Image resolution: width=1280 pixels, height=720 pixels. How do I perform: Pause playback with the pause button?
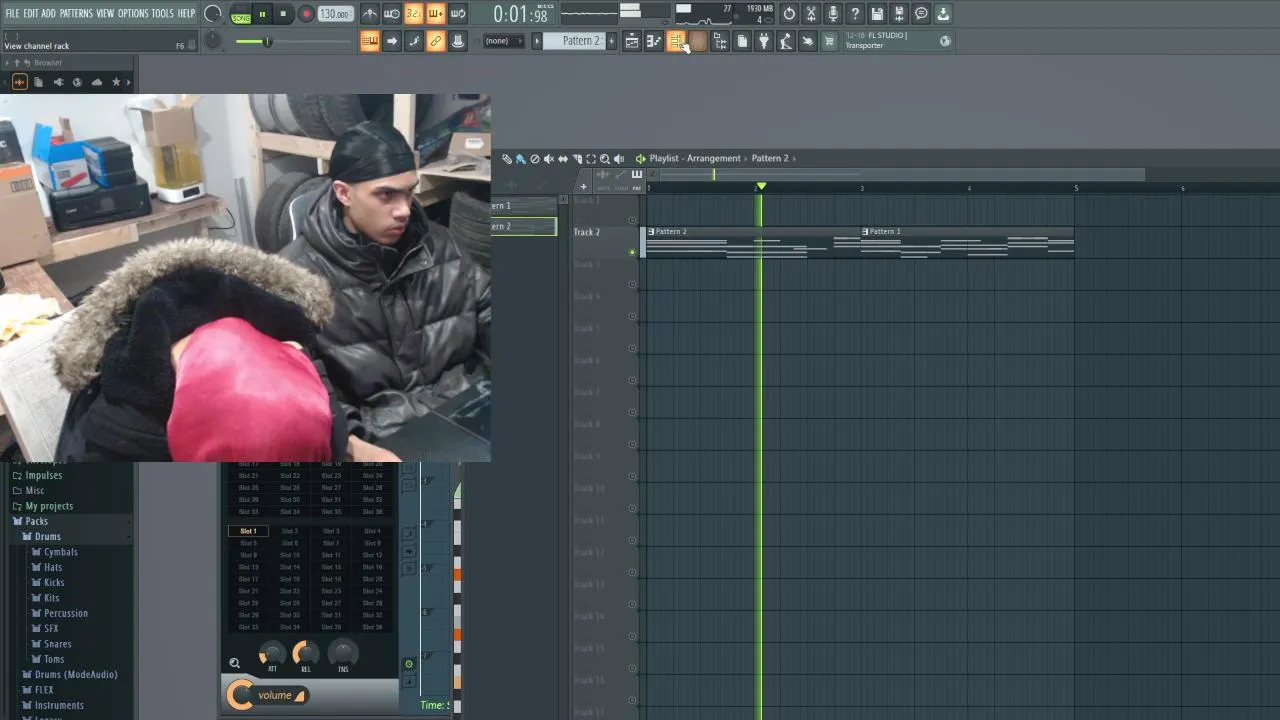[x=263, y=14]
